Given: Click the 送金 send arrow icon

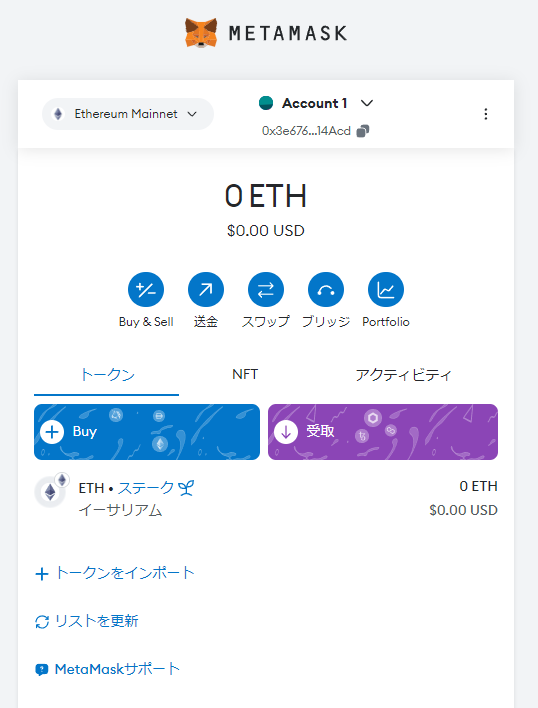Looking at the screenshot, I should tap(206, 289).
